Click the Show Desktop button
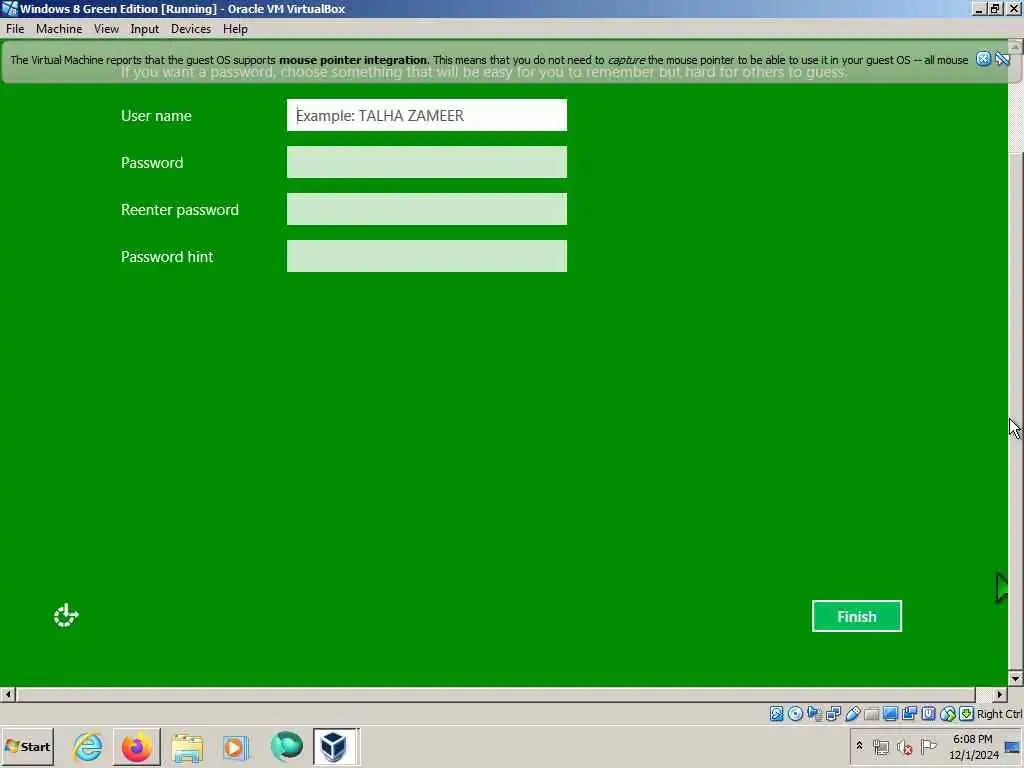 click(x=1012, y=746)
